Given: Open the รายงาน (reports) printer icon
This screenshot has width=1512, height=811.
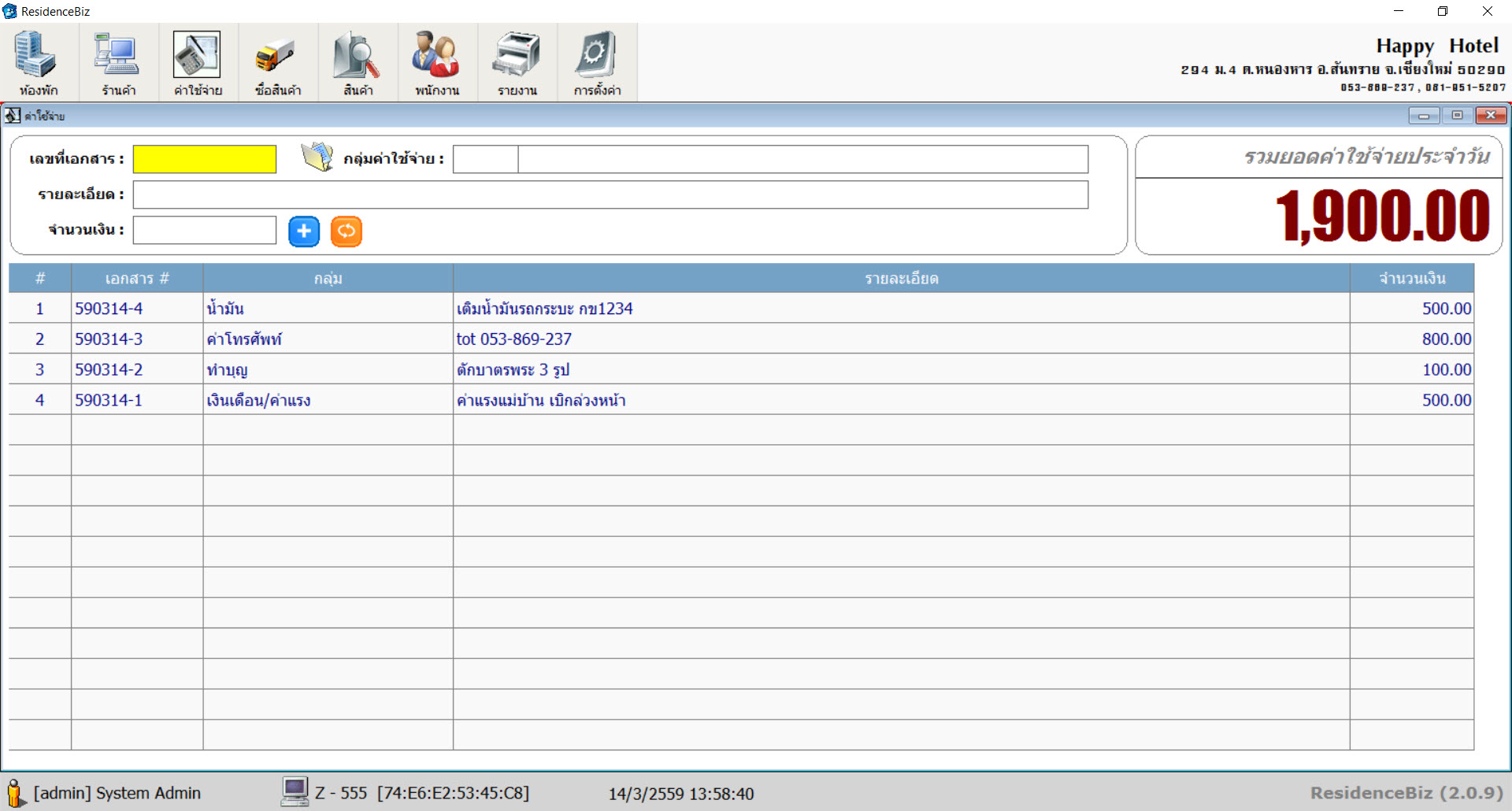Looking at the screenshot, I should [517, 63].
